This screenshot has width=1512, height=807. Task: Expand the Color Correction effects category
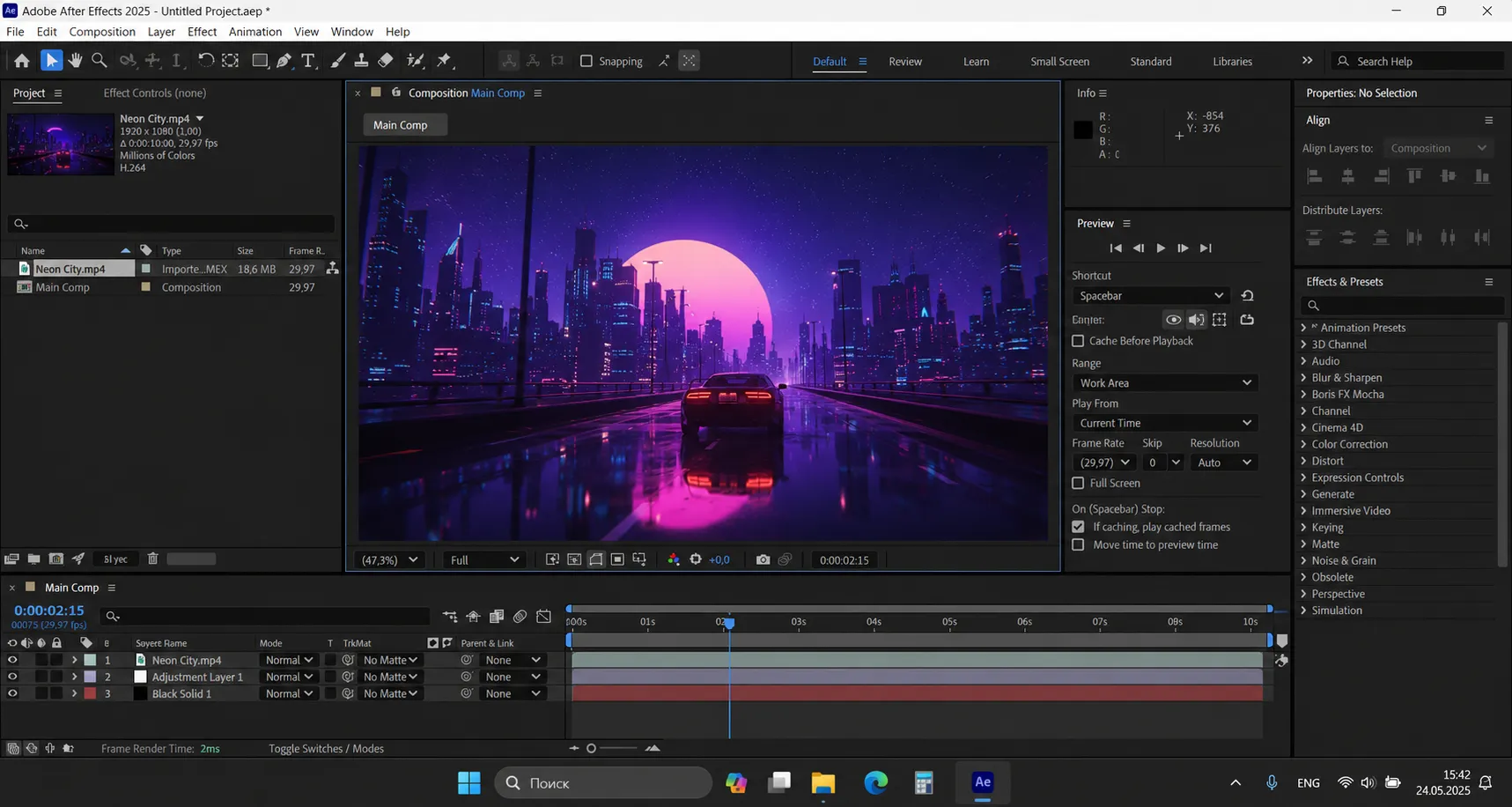pos(1304,444)
